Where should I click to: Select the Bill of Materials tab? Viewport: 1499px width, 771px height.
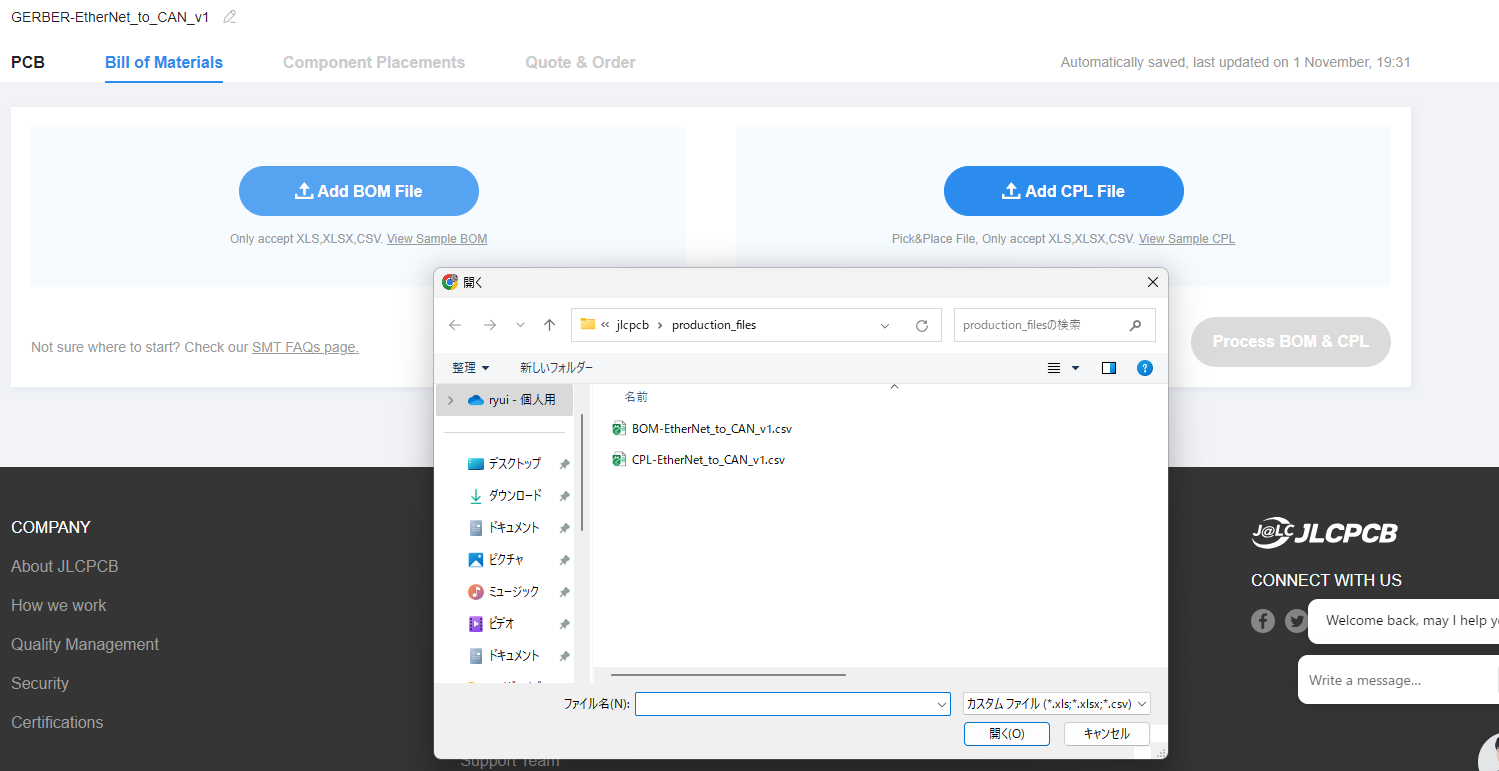(x=164, y=62)
